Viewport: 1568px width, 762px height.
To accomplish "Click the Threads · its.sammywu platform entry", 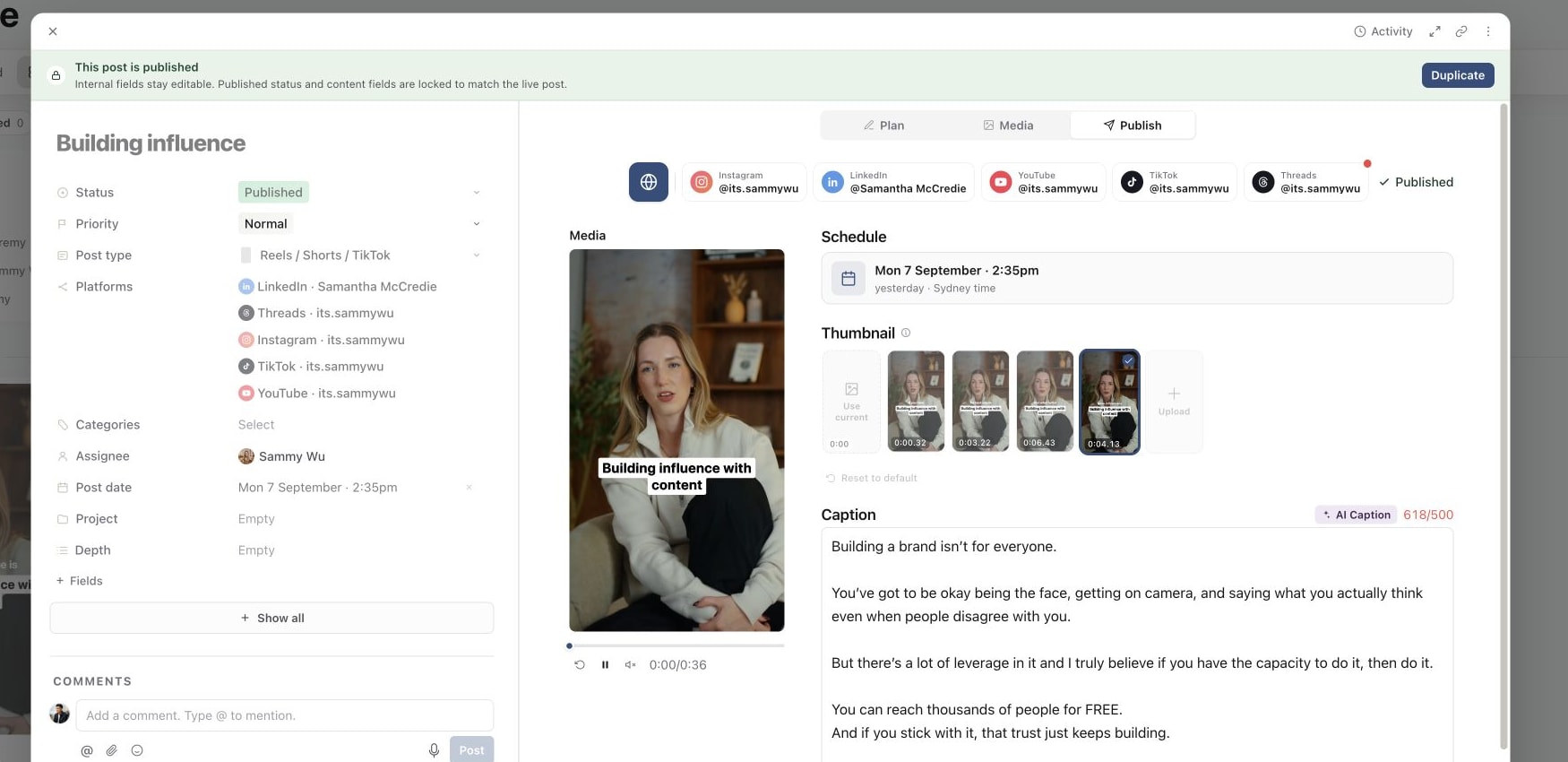I will tap(316, 313).
